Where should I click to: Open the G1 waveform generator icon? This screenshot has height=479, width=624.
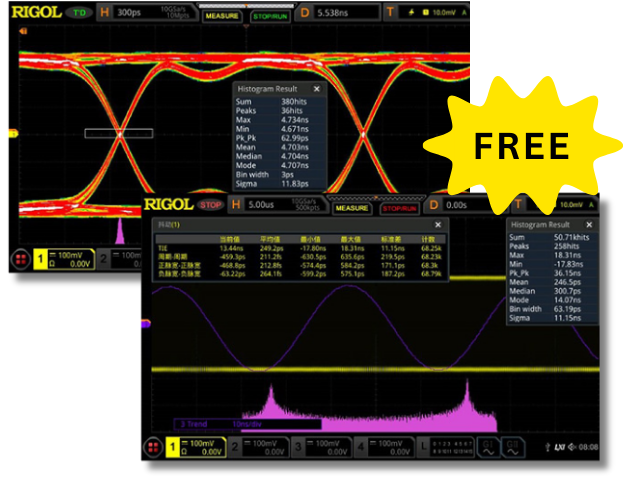click(490, 447)
